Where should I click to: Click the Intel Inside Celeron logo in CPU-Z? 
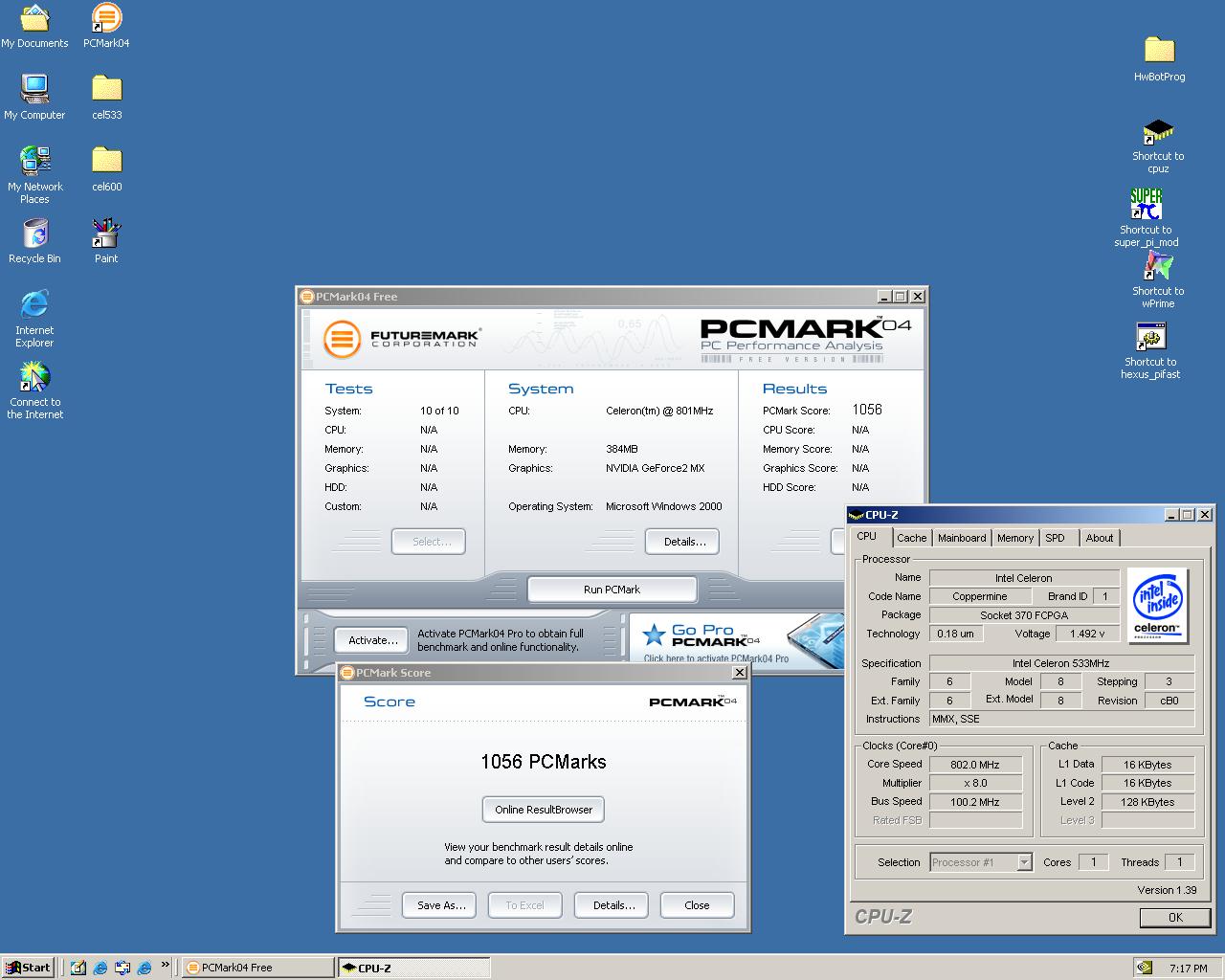tap(1157, 605)
